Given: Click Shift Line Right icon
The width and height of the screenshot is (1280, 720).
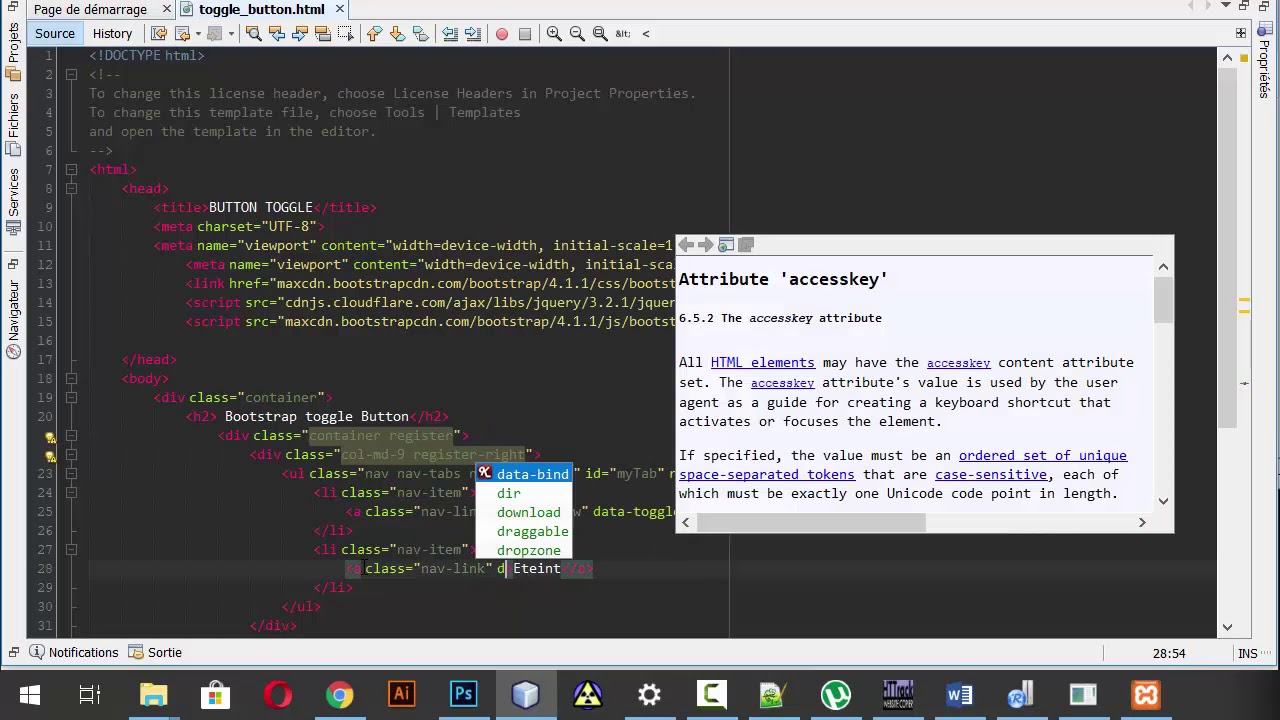Looking at the screenshot, I should (473, 33).
